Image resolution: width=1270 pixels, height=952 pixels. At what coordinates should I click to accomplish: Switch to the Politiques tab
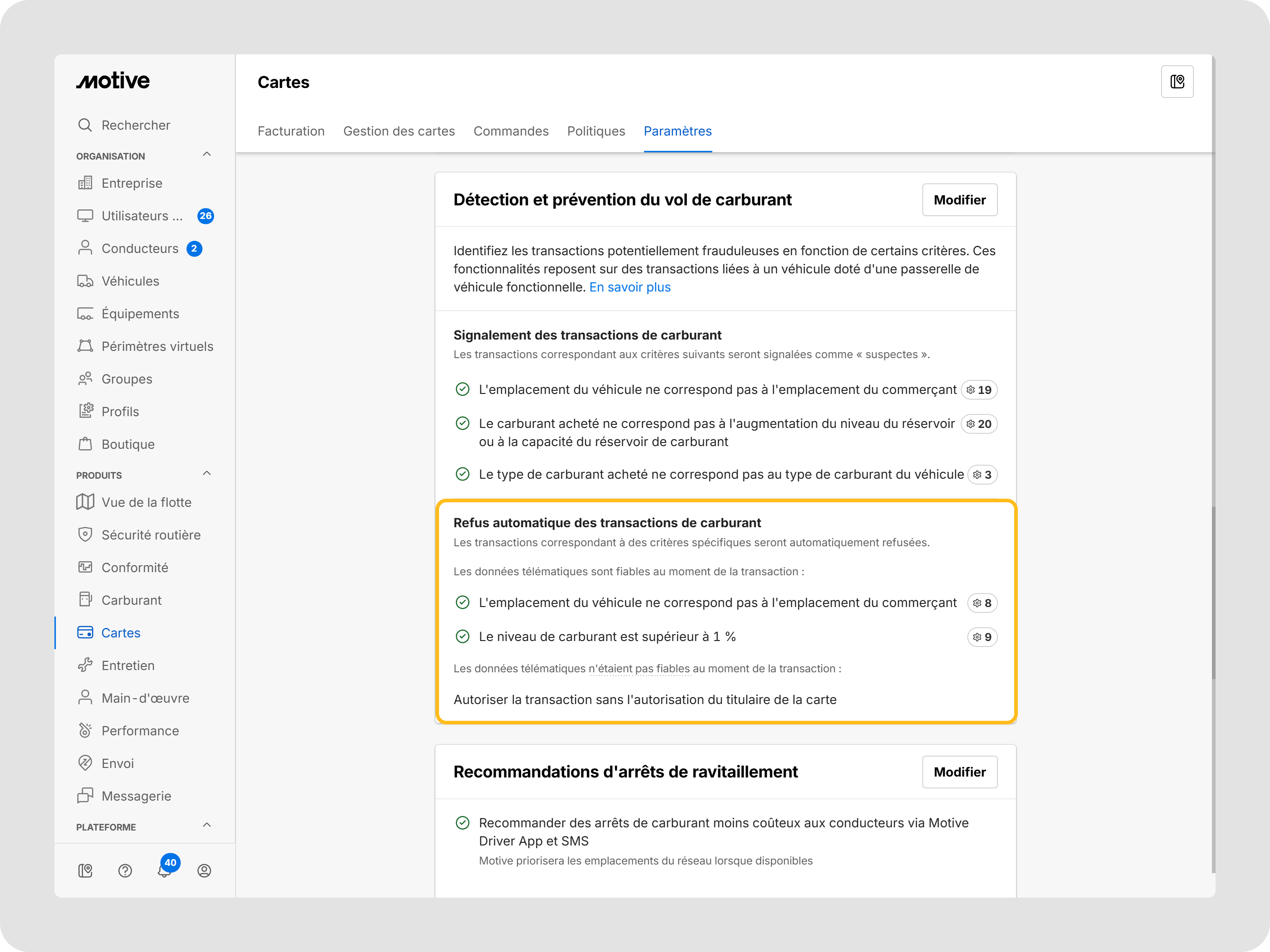(596, 131)
